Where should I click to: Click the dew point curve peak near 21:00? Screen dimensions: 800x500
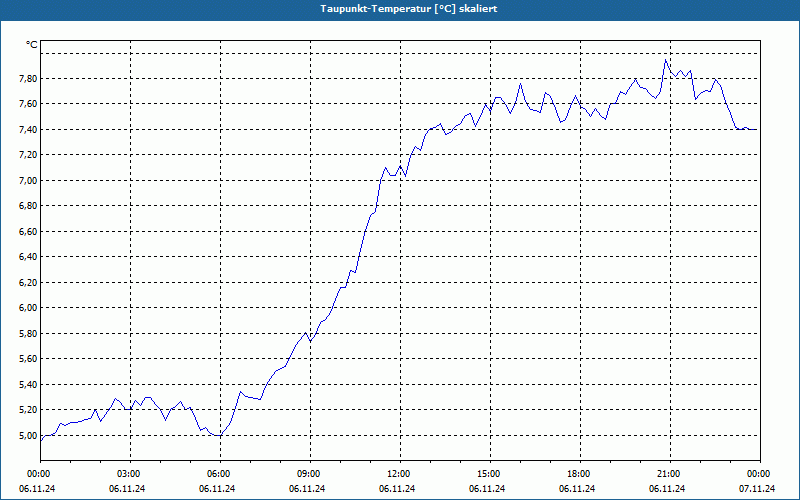665,60
